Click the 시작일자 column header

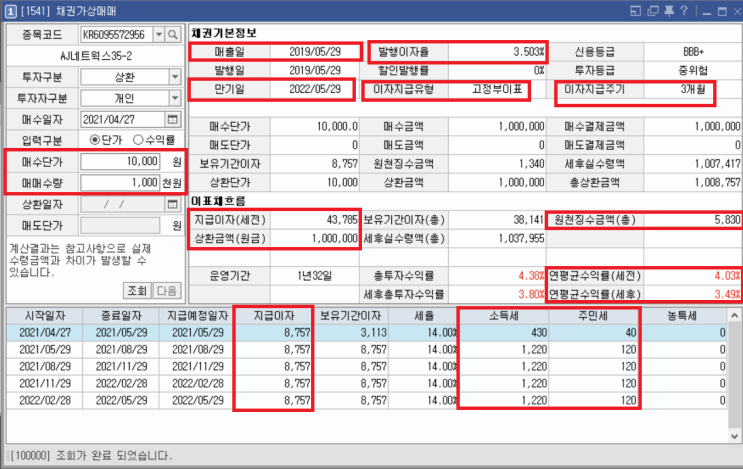click(x=45, y=316)
